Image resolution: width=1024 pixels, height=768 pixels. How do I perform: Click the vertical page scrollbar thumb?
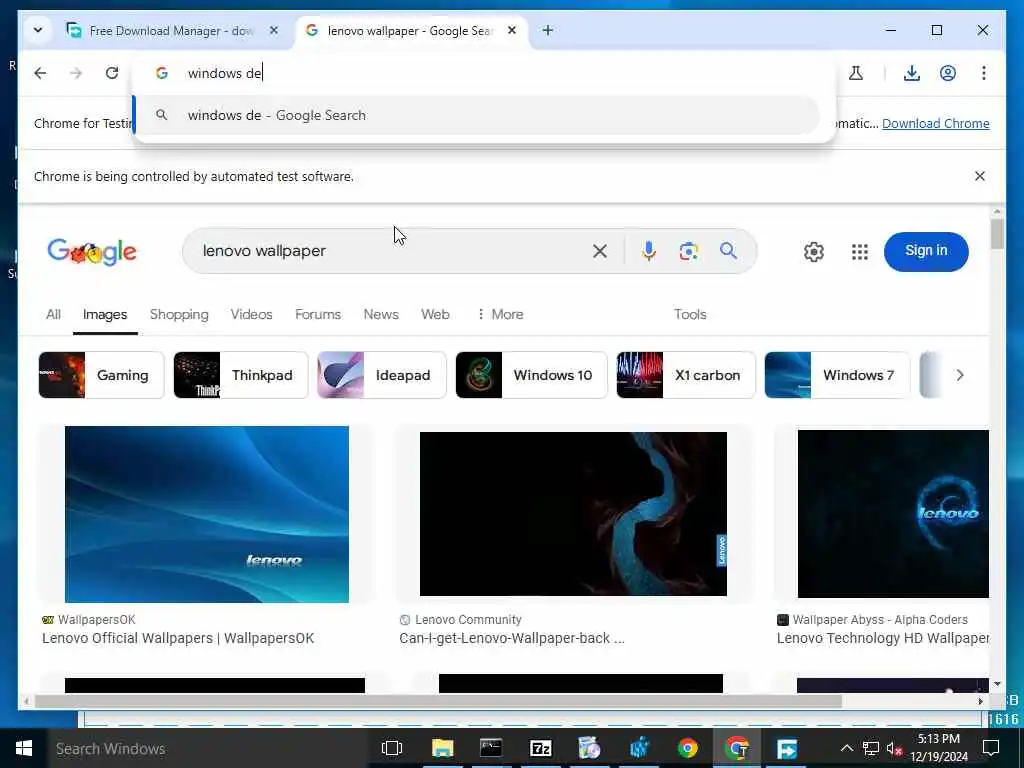point(997,234)
